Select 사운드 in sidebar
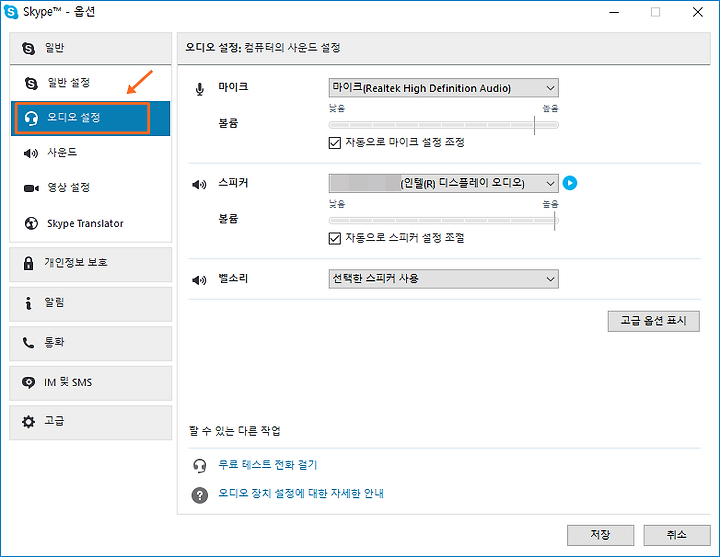Screen dimensions: 720x557 click(90, 153)
